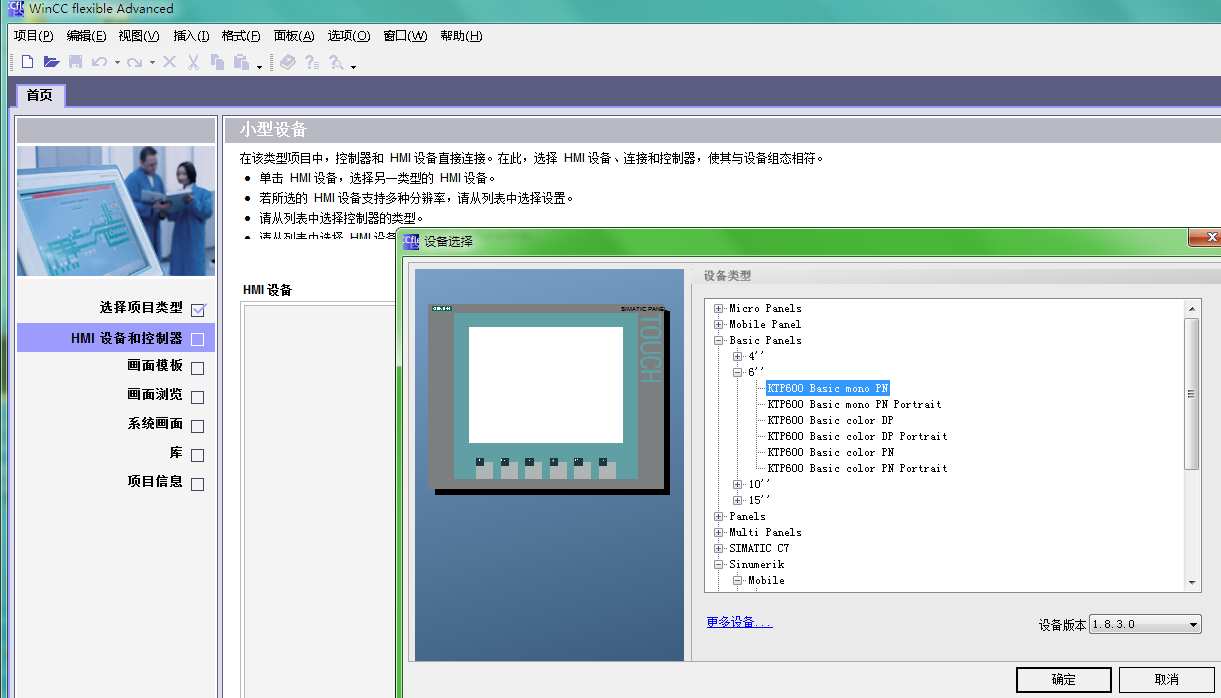Open the help book icon in toolbar

(x=288, y=62)
